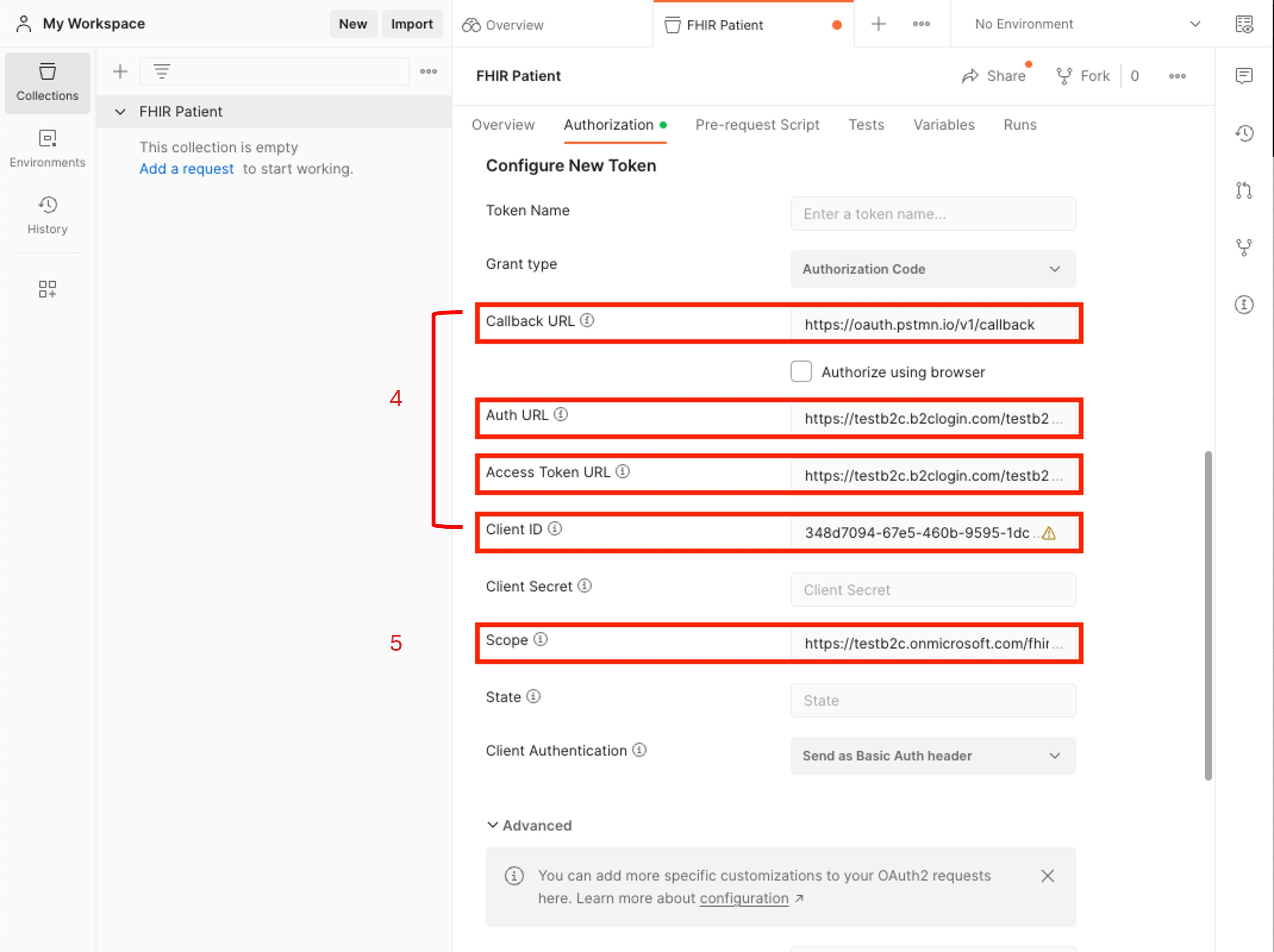Open the forks icon in right sidebar
Viewport: 1274px width, 952px height.
pos(1244,247)
